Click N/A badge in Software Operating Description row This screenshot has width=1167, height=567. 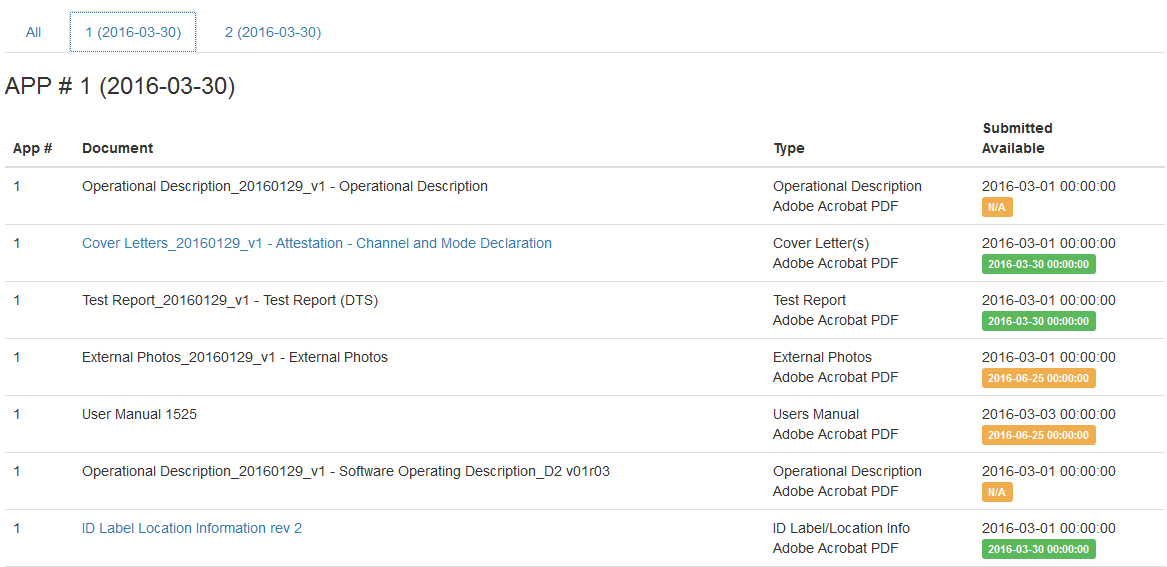click(x=997, y=492)
